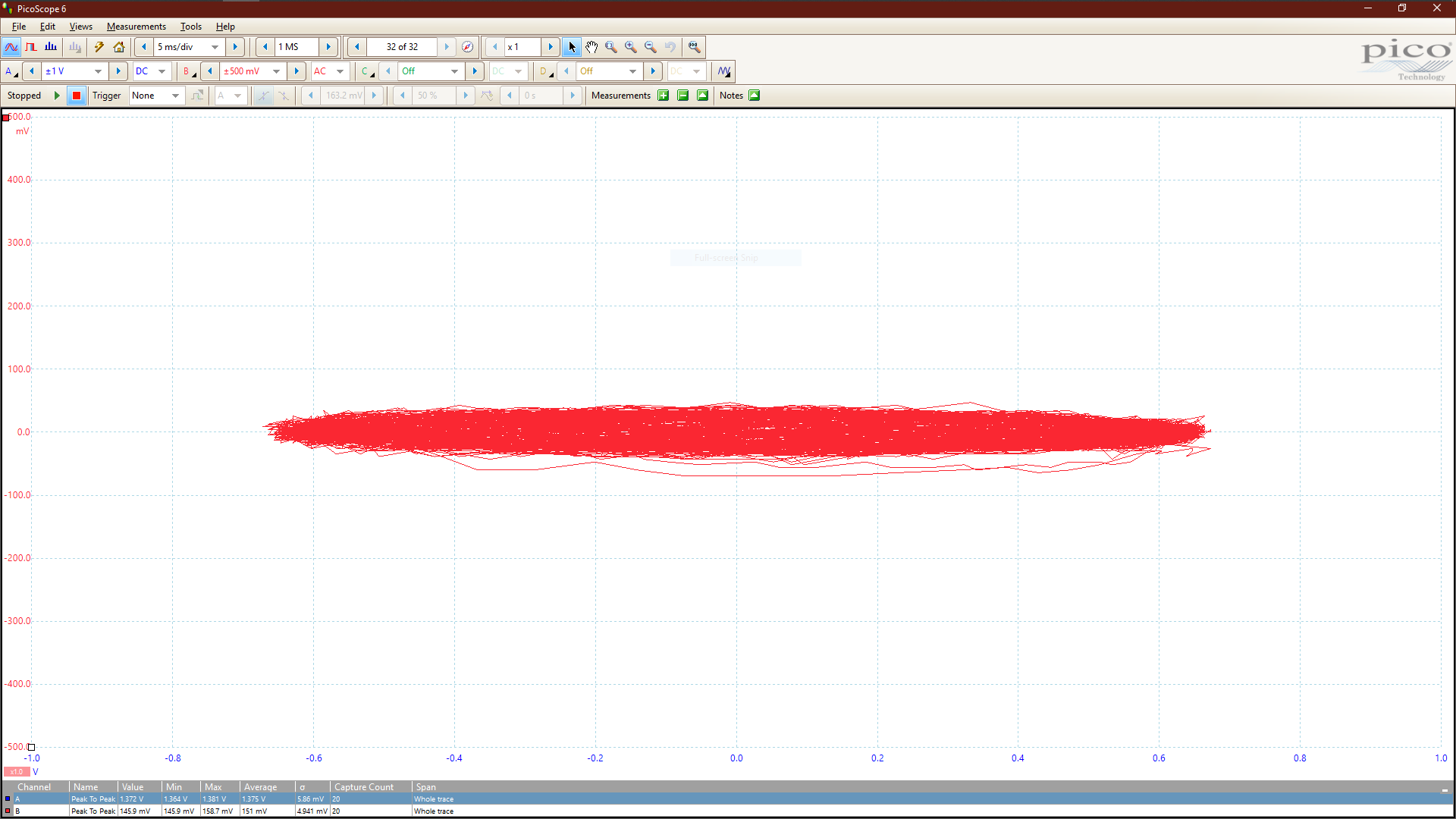Switch to Persistence mode icon
This screenshot has height=819, width=1456.
[31, 47]
